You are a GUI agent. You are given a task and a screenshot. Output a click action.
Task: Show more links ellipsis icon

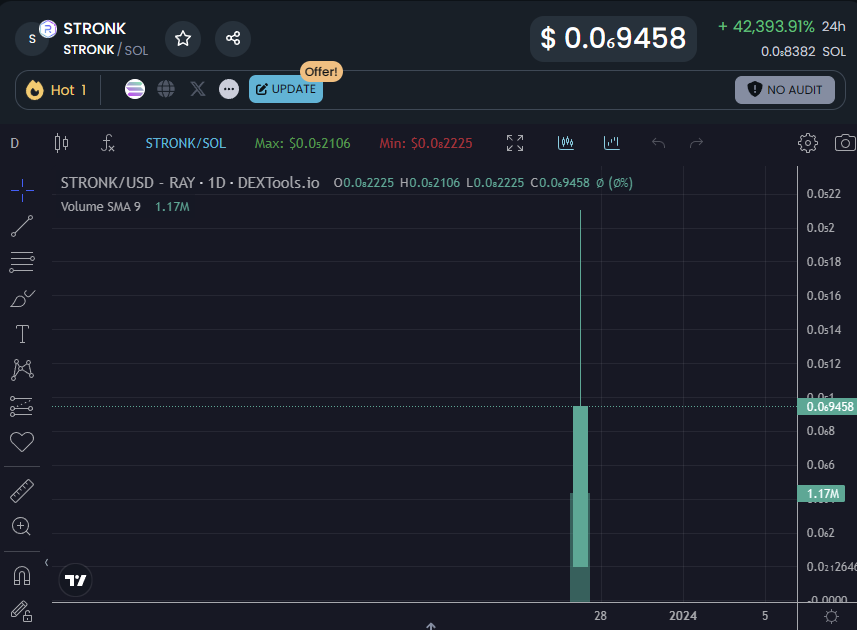(x=229, y=89)
